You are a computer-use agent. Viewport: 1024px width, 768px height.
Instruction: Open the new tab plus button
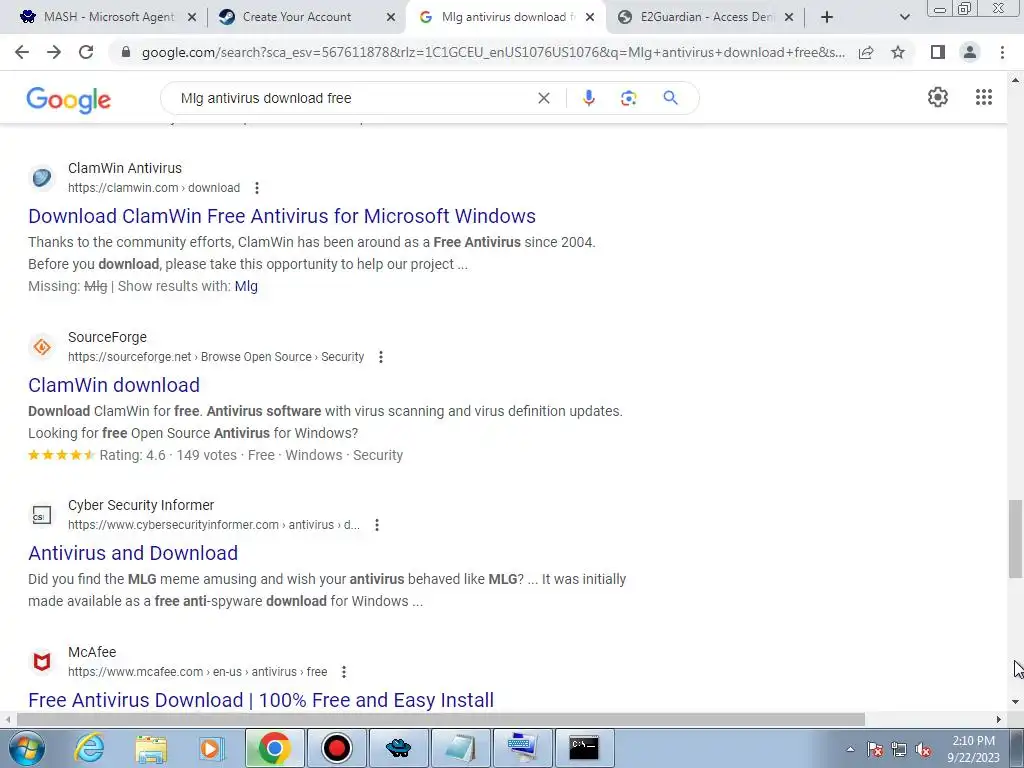[827, 17]
